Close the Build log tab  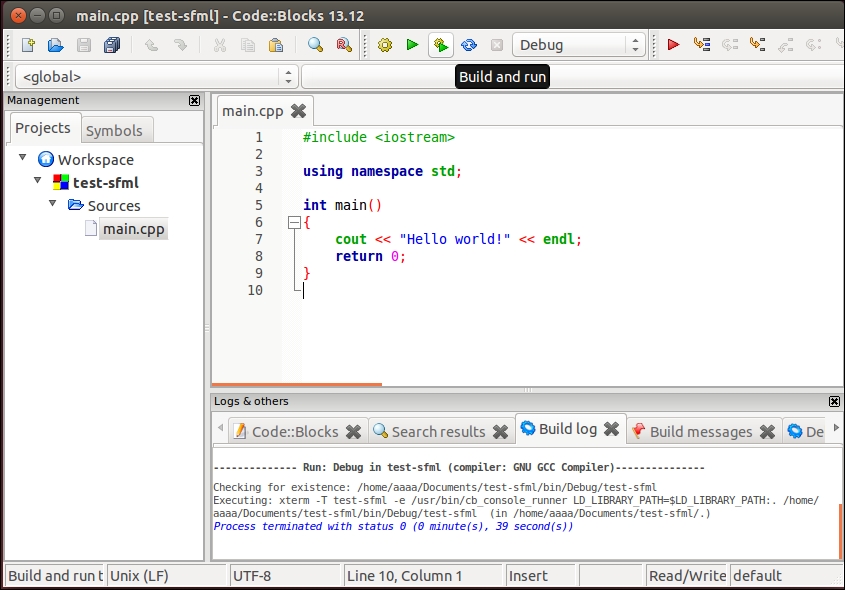[612, 429]
